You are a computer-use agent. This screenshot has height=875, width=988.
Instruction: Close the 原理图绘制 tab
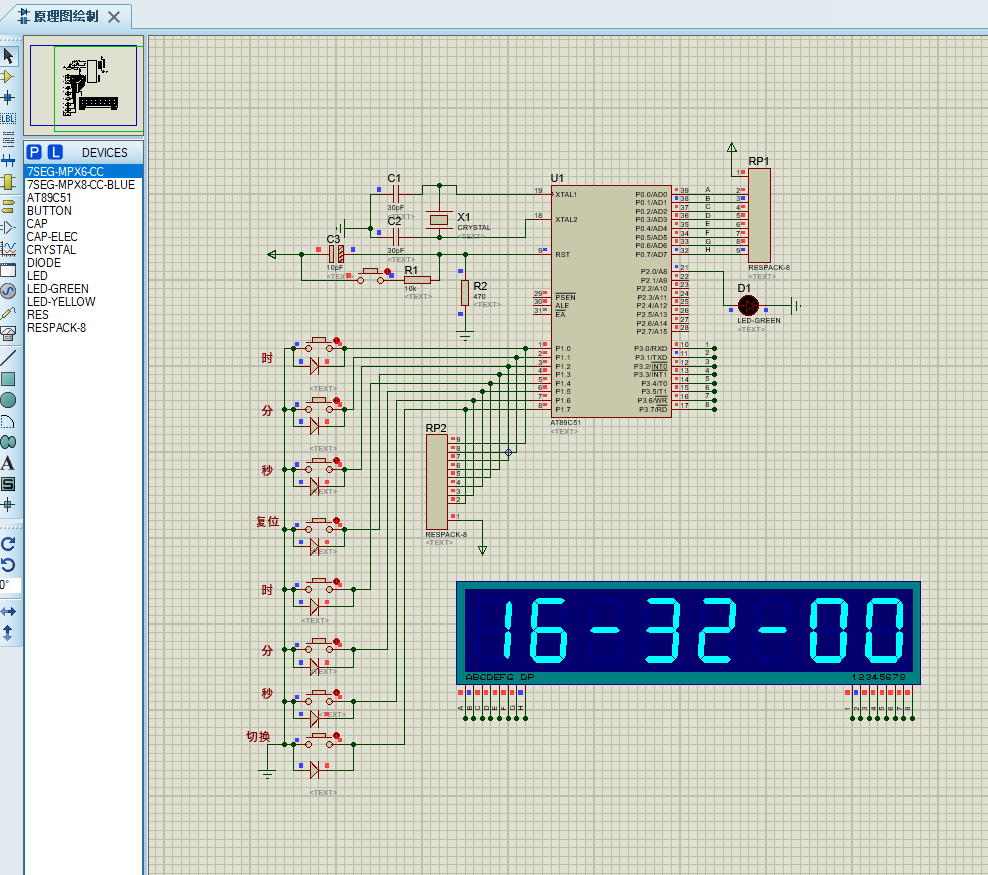(114, 17)
